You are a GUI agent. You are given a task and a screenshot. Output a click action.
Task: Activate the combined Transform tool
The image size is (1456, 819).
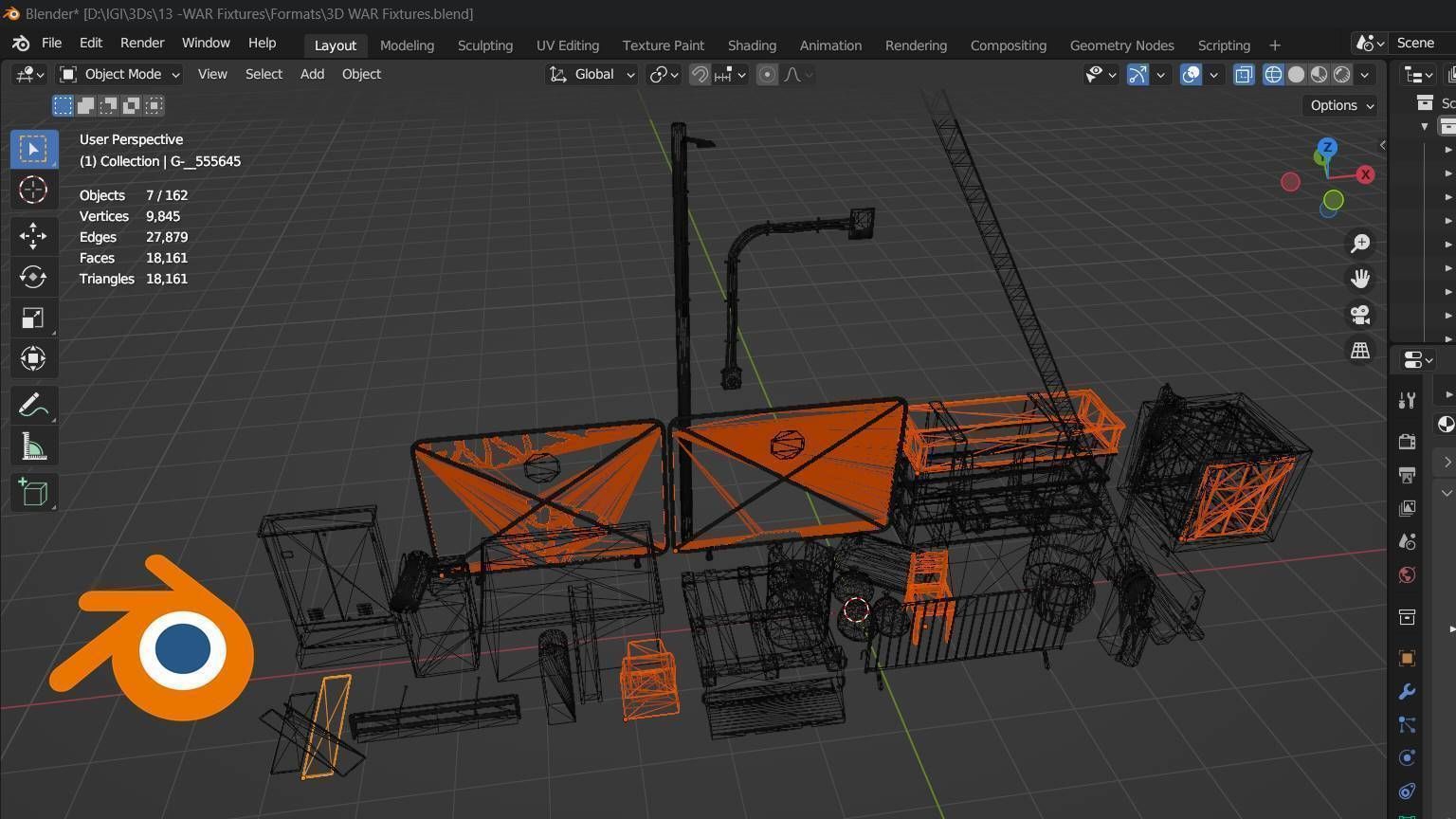pyautogui.click(x=33, y=358)
